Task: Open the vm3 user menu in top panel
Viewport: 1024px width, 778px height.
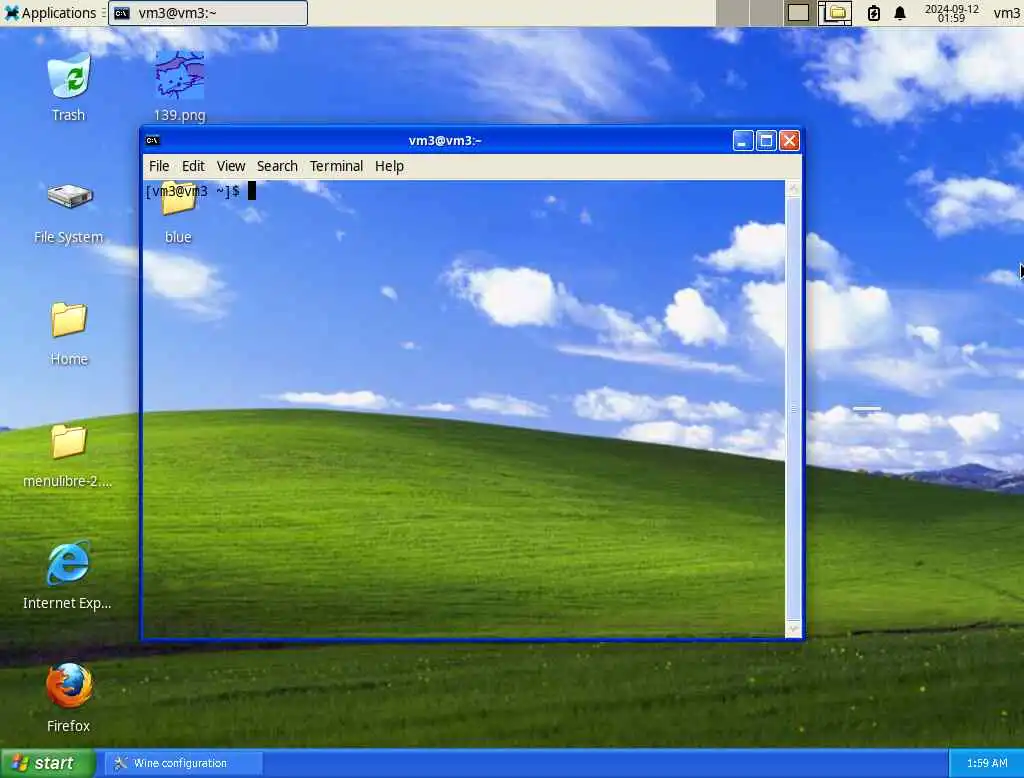Action: [1006, 12]
